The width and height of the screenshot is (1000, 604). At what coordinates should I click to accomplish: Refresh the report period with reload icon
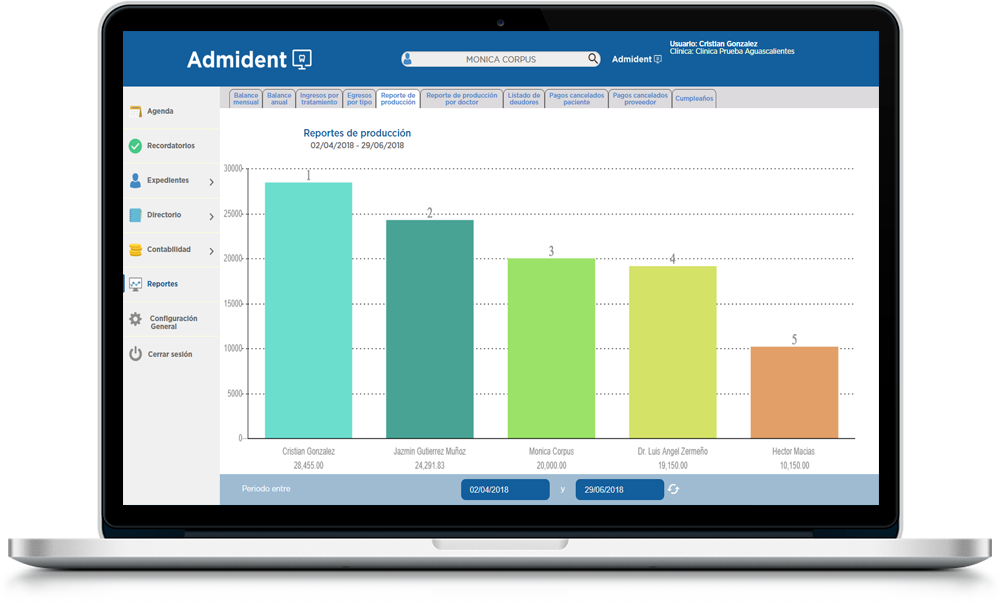[x=674, y=489]
